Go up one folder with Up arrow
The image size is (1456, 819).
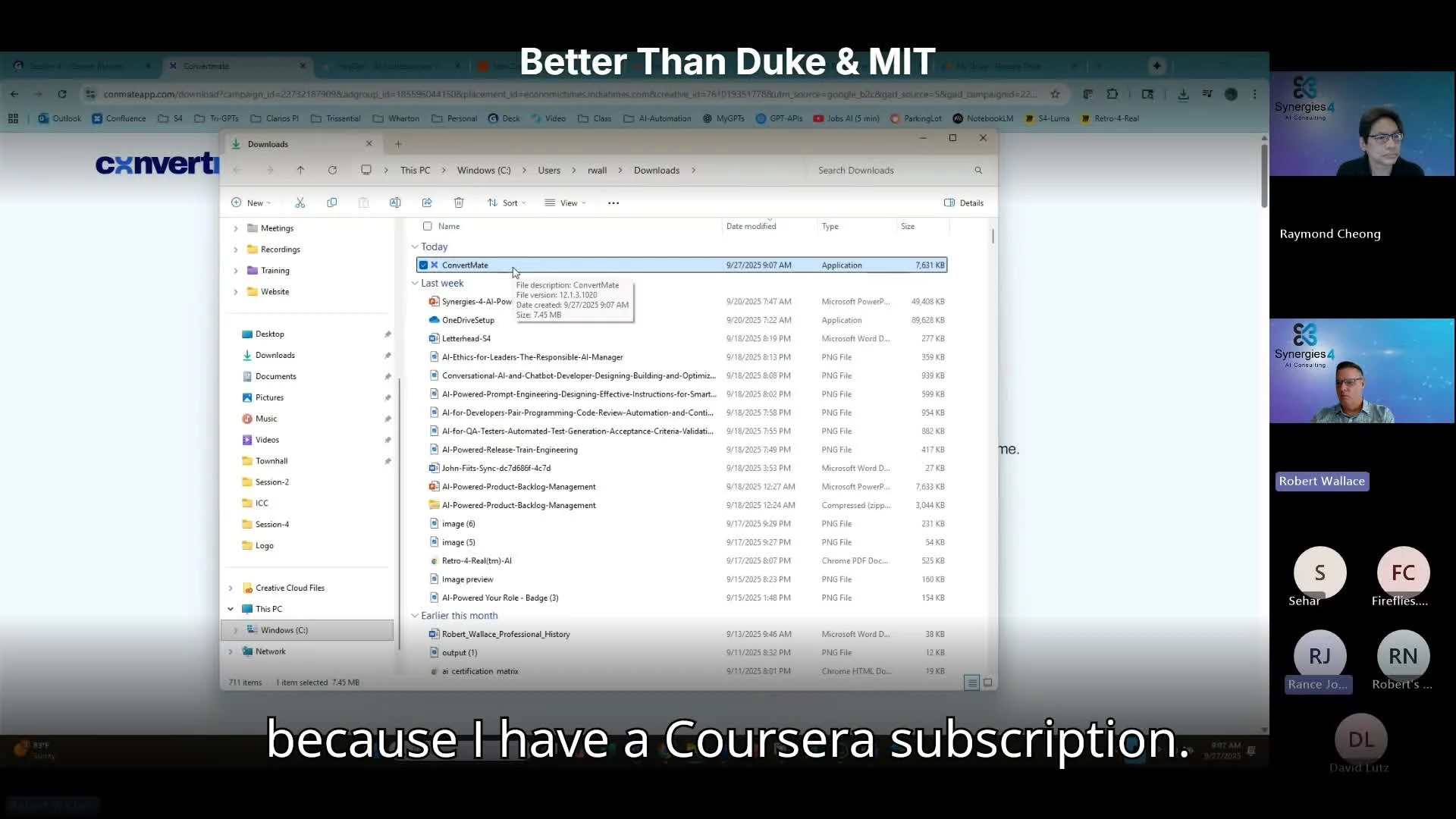tap(300, 171)
